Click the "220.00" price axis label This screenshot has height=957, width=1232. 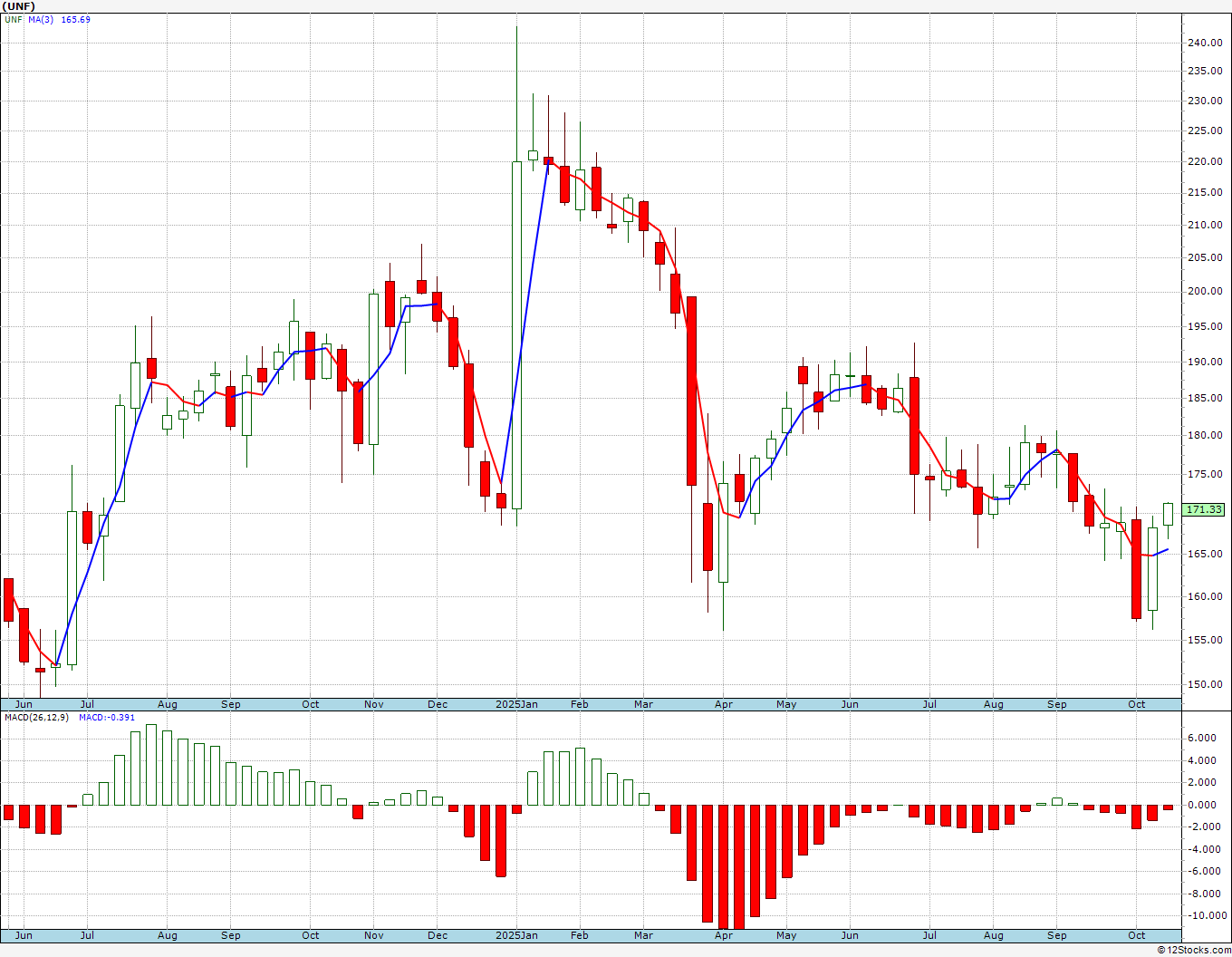coord(1205,162)
